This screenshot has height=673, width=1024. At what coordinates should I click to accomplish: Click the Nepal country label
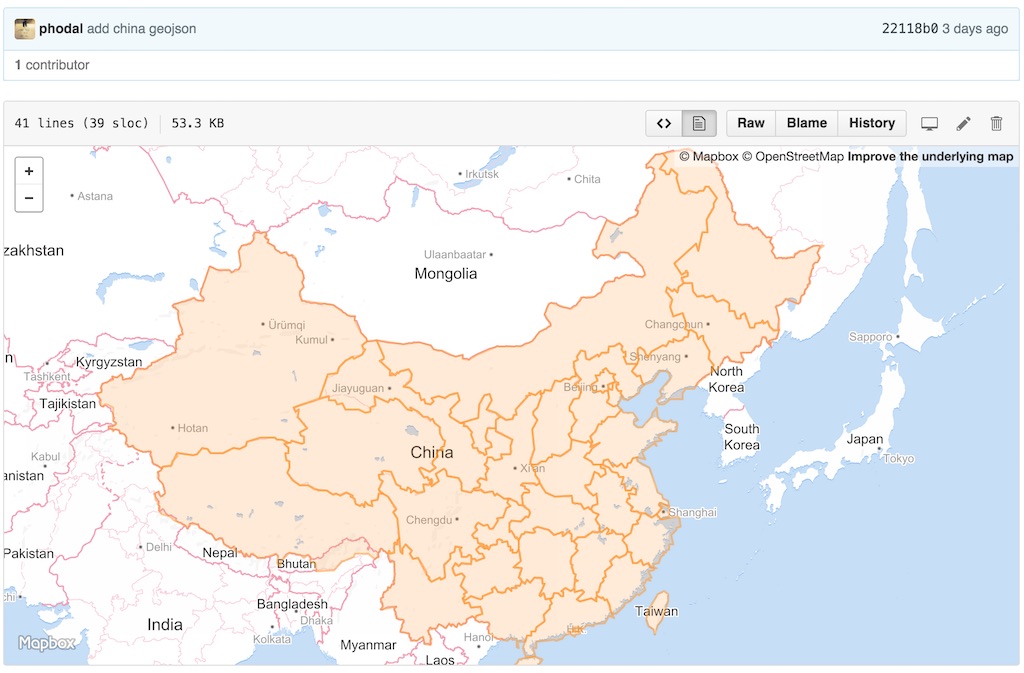[220, 553]
